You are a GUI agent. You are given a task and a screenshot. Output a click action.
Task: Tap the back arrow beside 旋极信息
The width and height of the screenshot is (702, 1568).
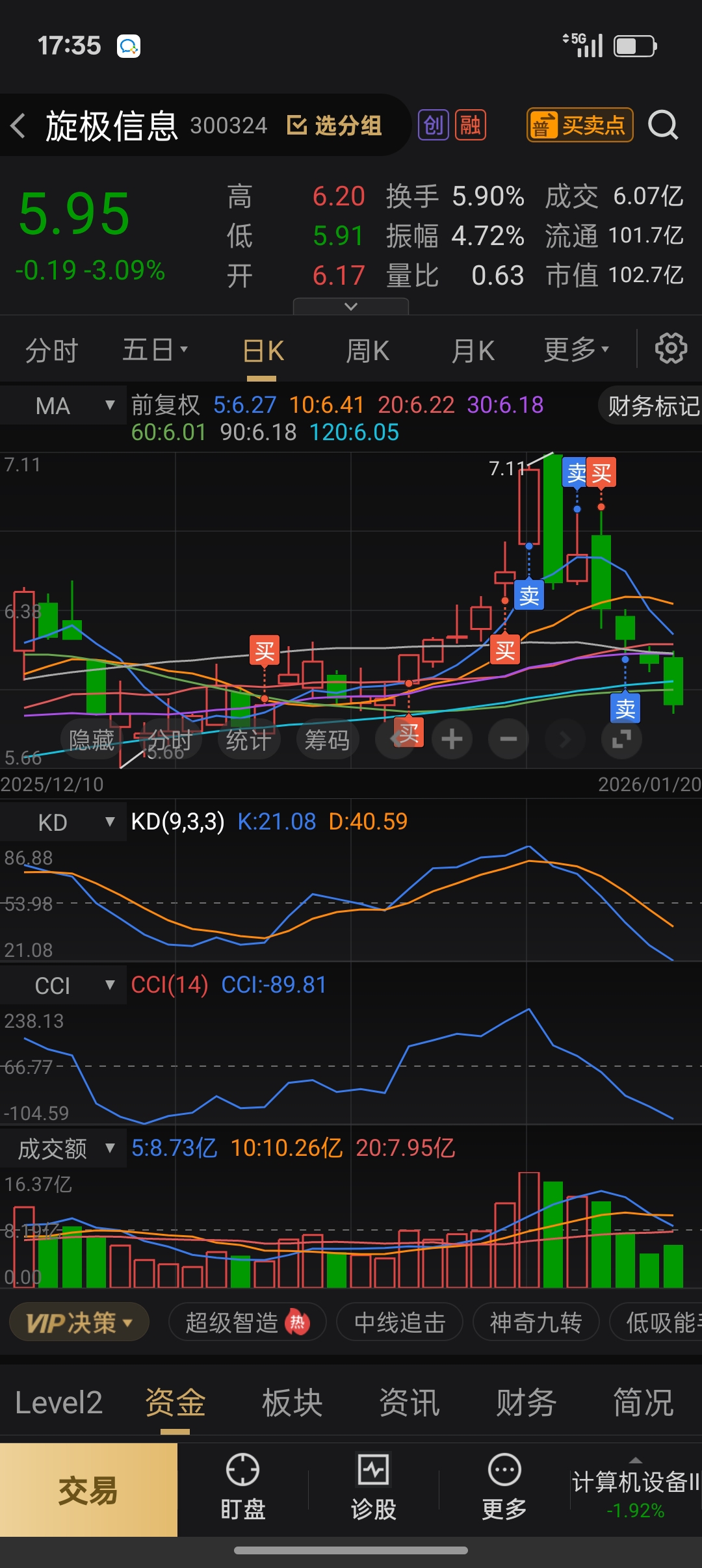tap(18, 125)
